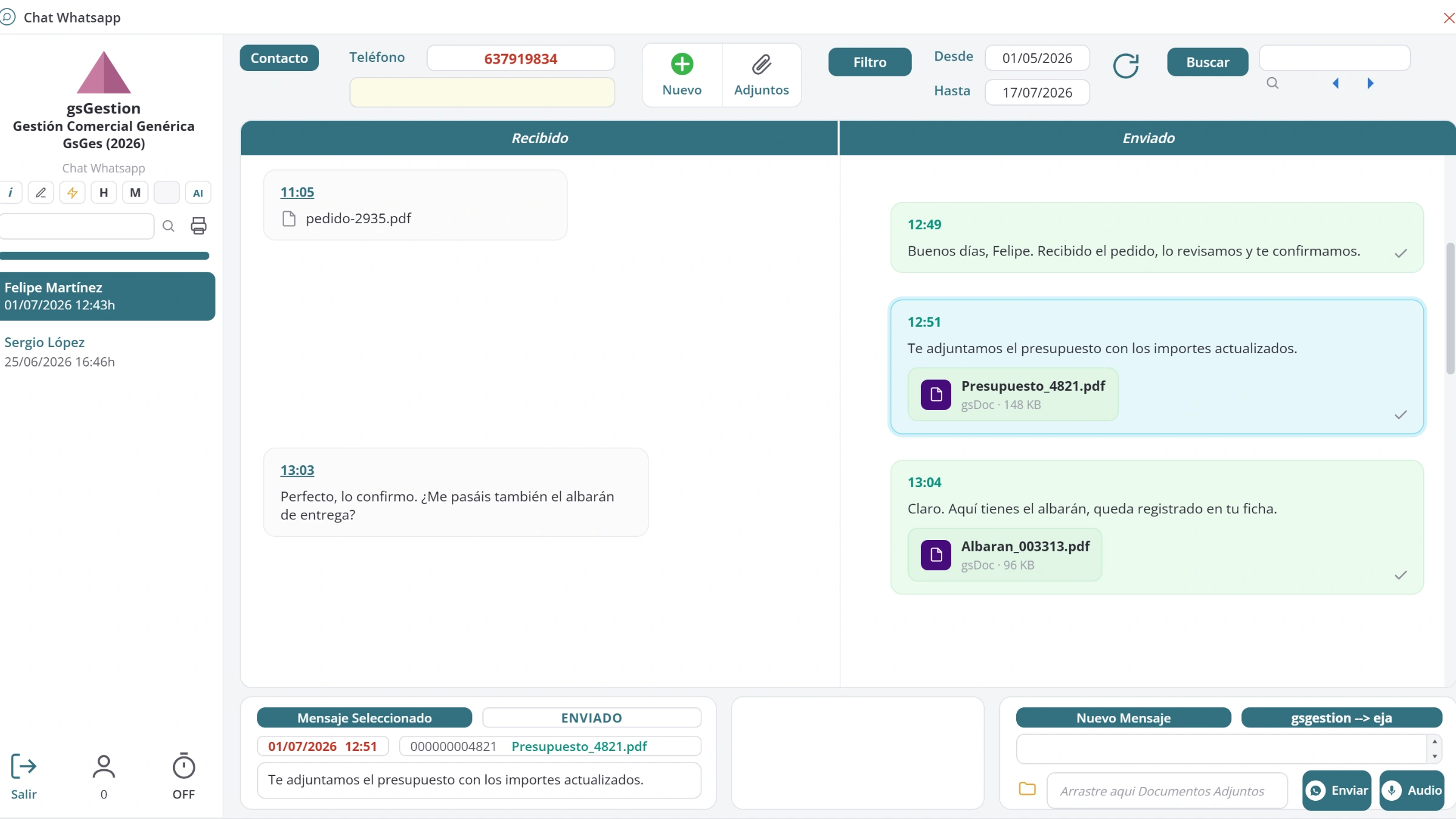Click the blank button beside M
Image resolution: width=1456 pixels, height=819 pixels.
pos(167,193)
